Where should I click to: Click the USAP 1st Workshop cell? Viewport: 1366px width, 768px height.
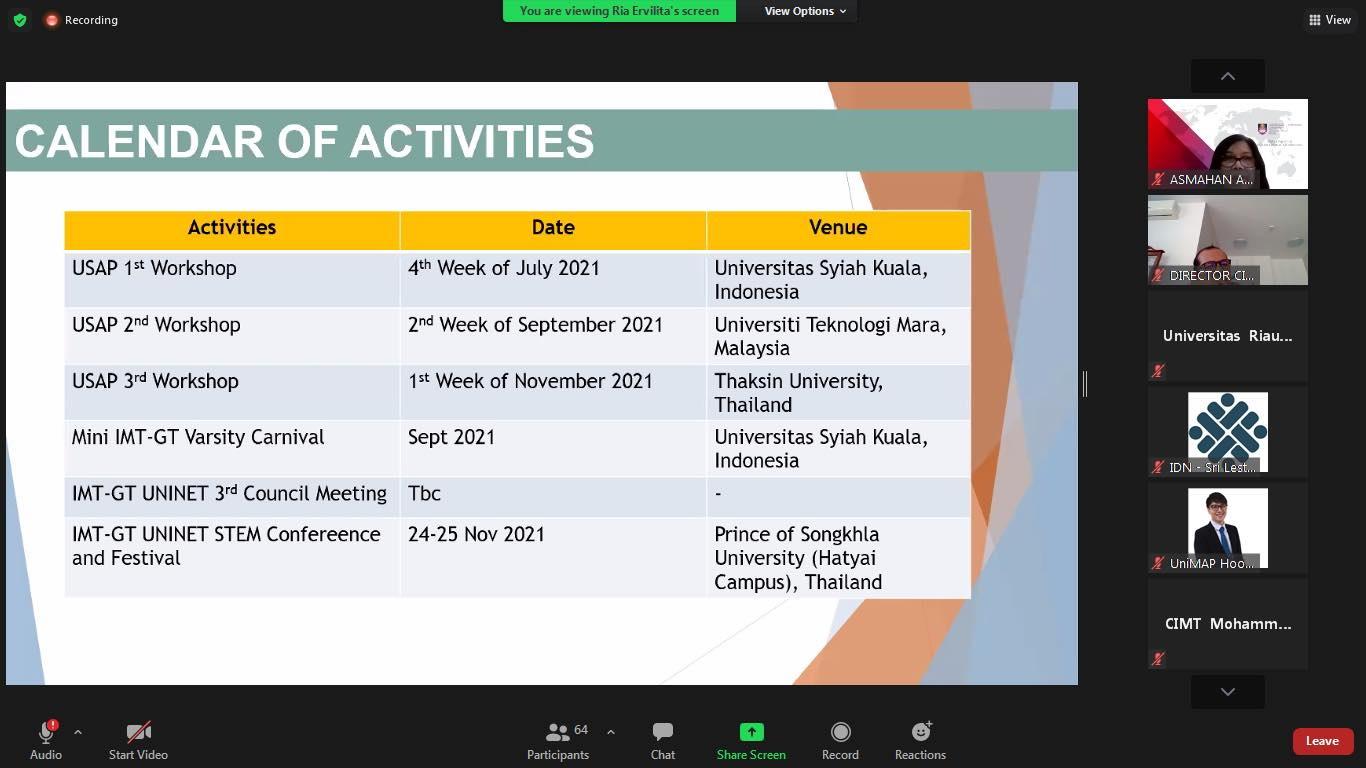pyautogui.click(x=232, y=279)
